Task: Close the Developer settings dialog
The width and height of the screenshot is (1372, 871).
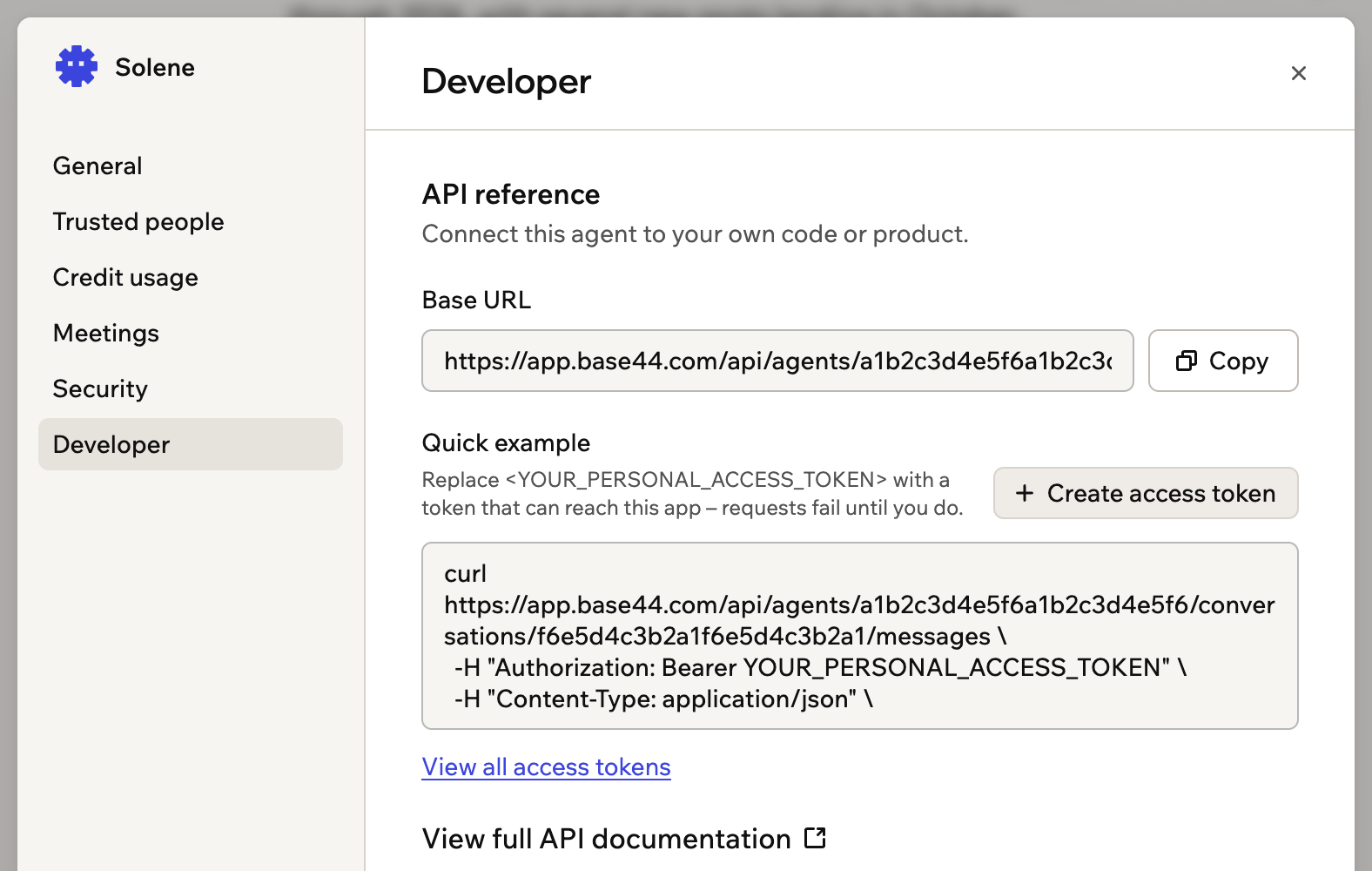Action: click(1298, 73)
